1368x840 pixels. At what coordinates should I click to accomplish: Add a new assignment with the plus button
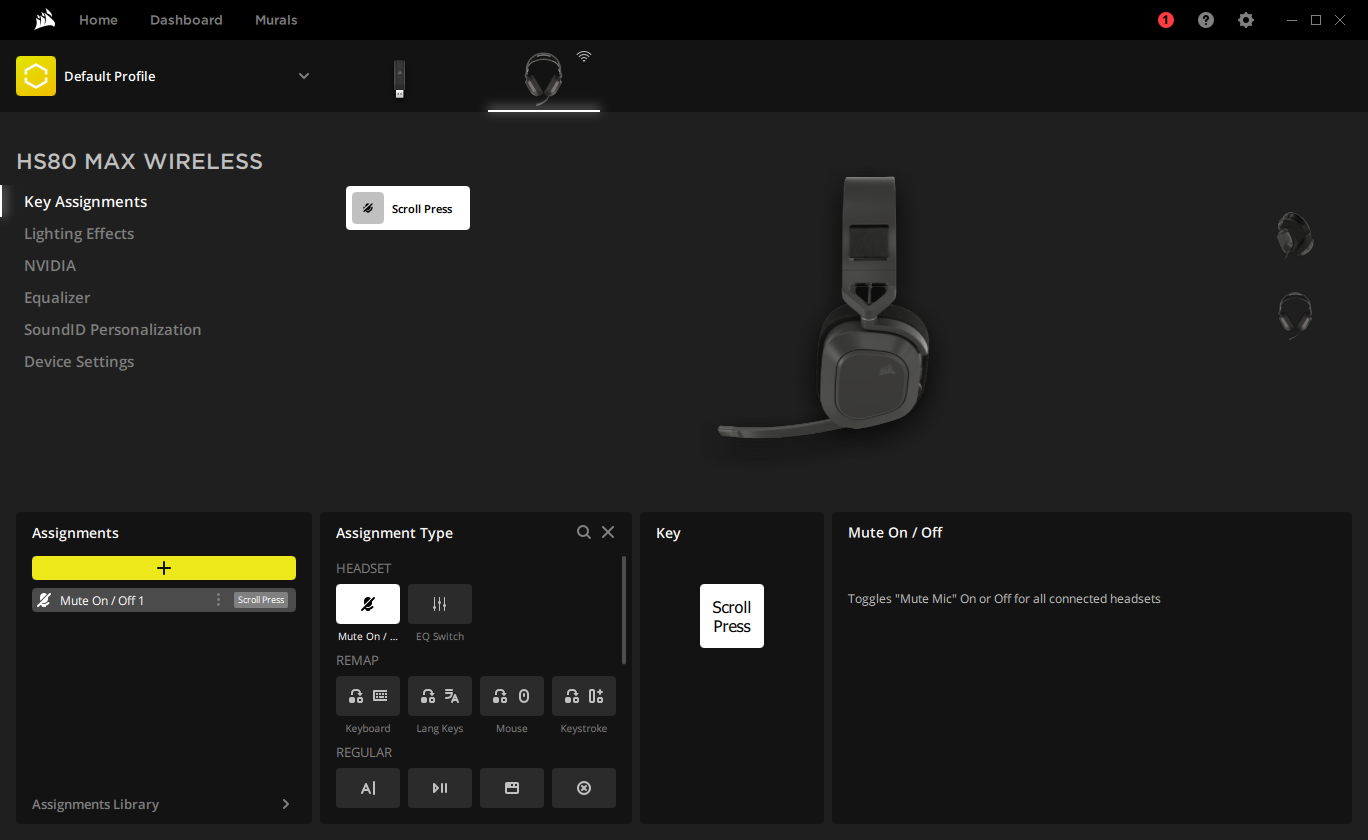pos(164,568)
